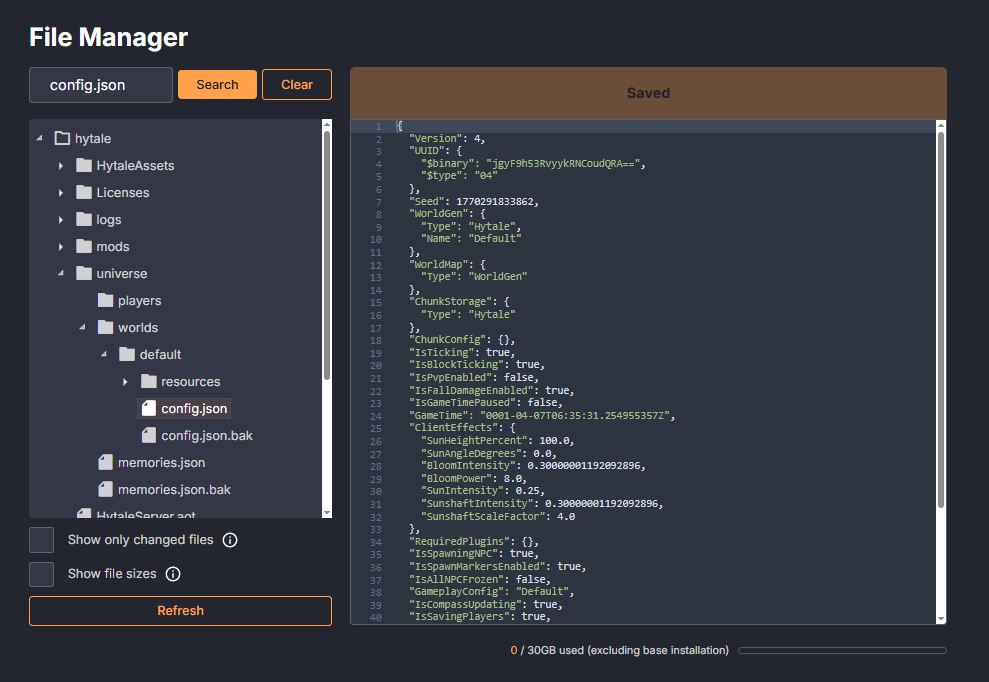Enable the Show file sizes checkbox
This screenshot has height=682, width=989.
41,573
